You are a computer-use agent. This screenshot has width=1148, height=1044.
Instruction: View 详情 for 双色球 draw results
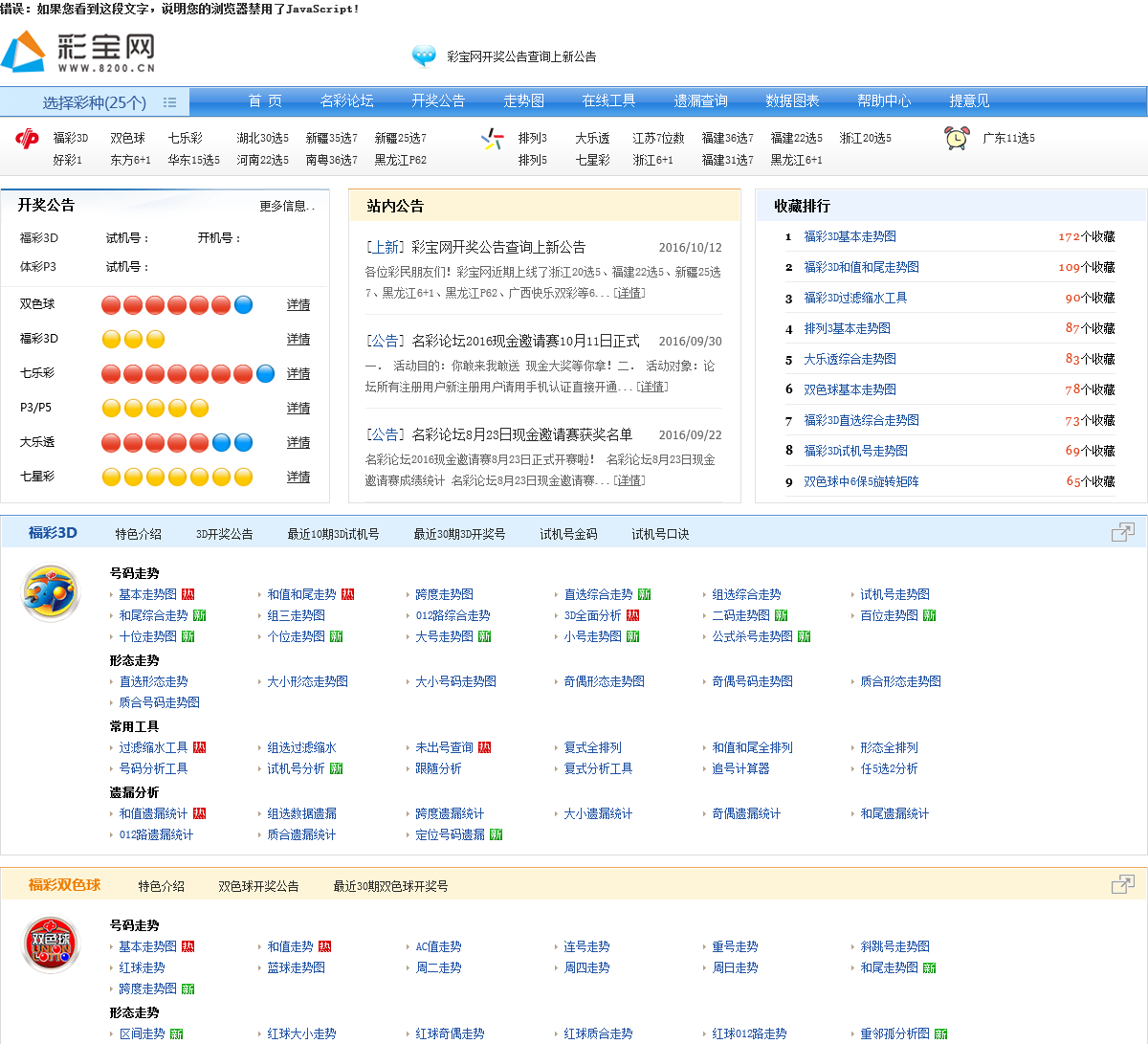point(298,304)
